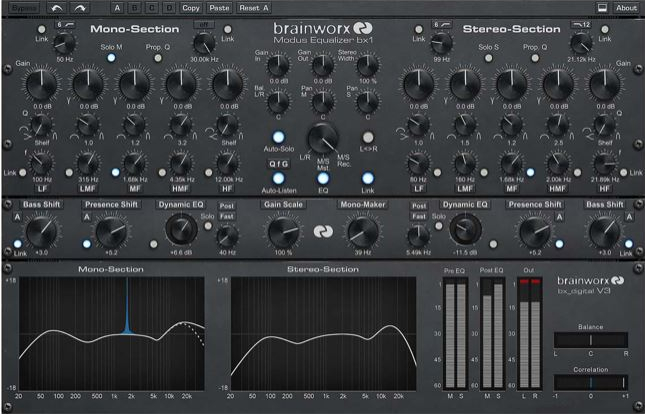Click the Mono-Section EQ curve graph

tap(112, 333)
